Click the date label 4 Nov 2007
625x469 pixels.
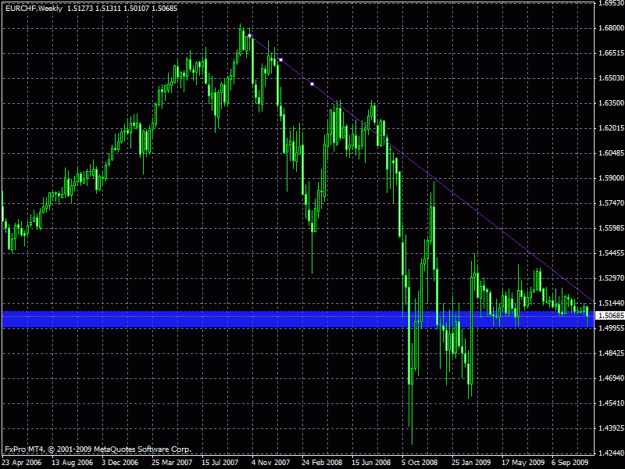pyautogui.click(x=271, y=462)
